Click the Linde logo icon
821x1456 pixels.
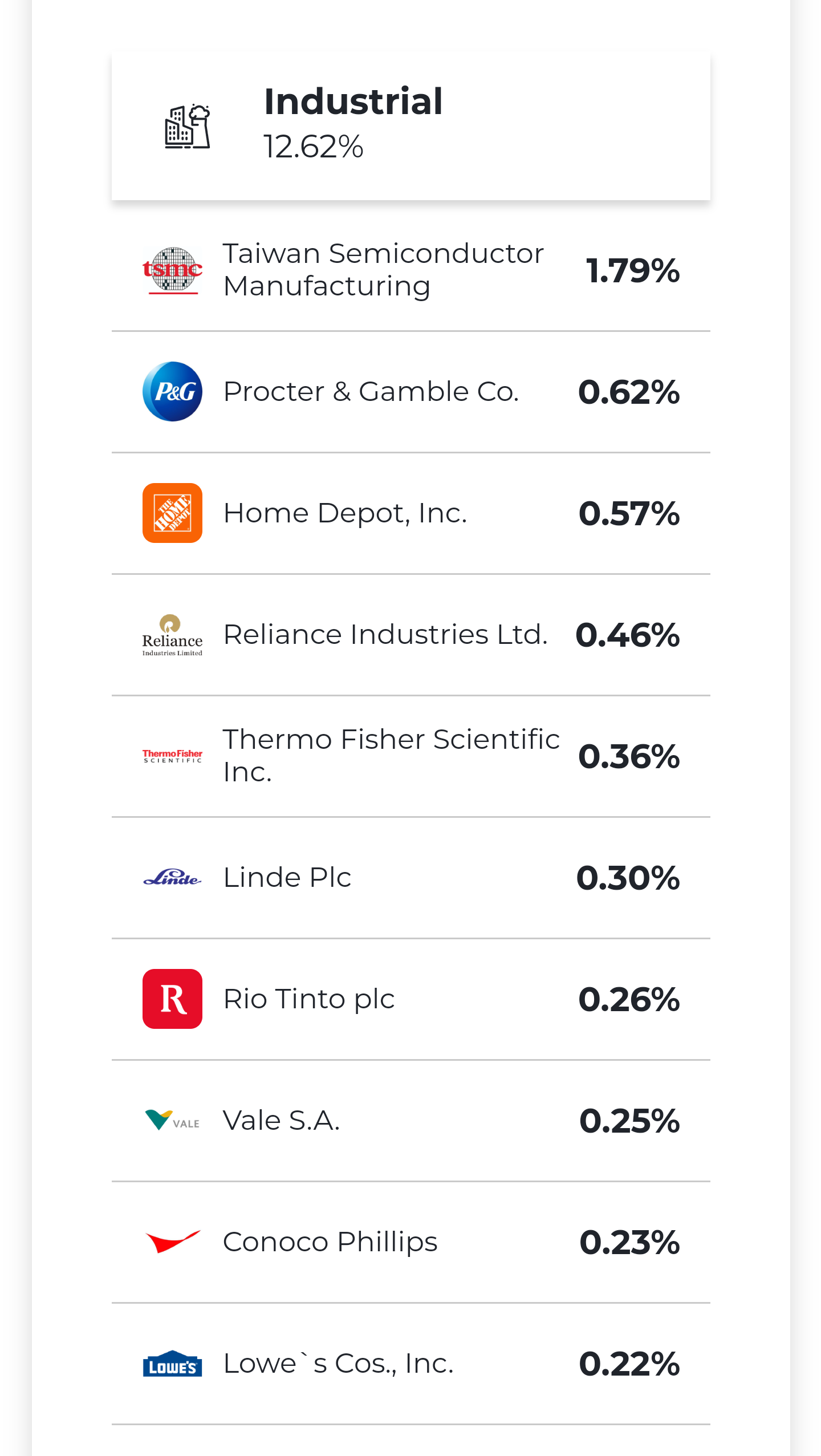click(172, 878)
